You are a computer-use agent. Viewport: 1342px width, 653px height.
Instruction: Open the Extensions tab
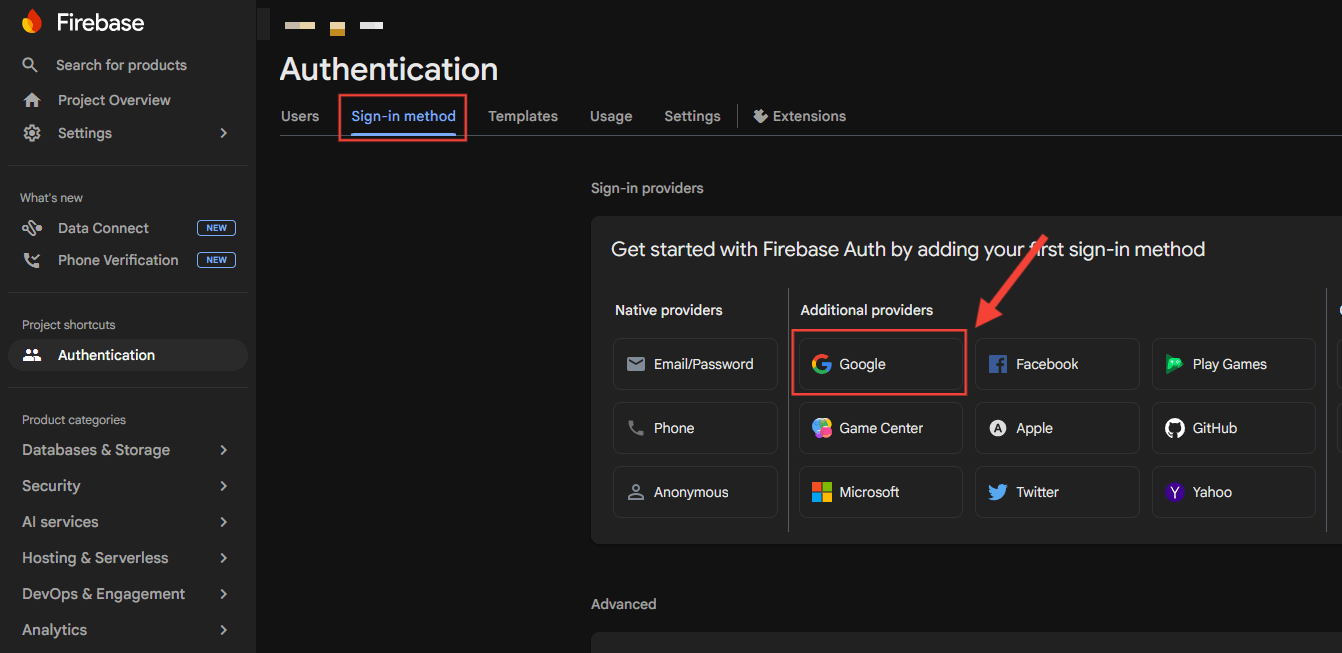(x=799, y=116)
